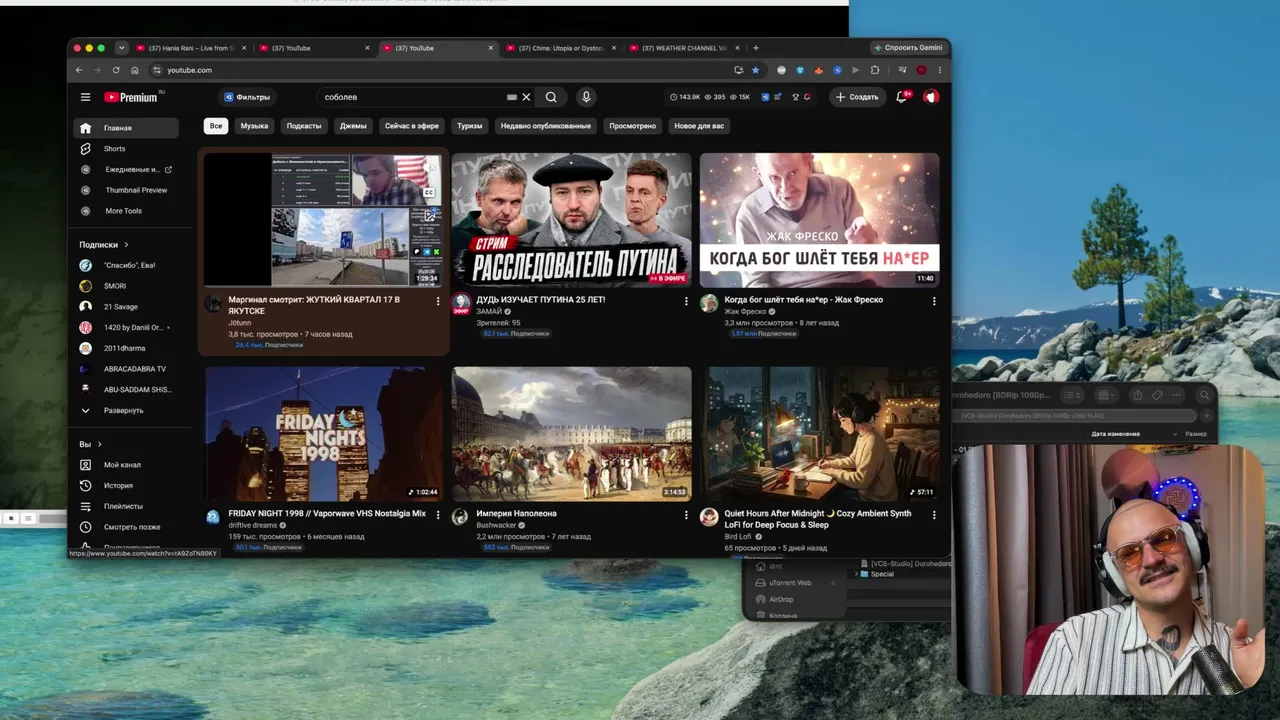Open Thumbnail Preview tool in sidebar

(x=126, y=190)
